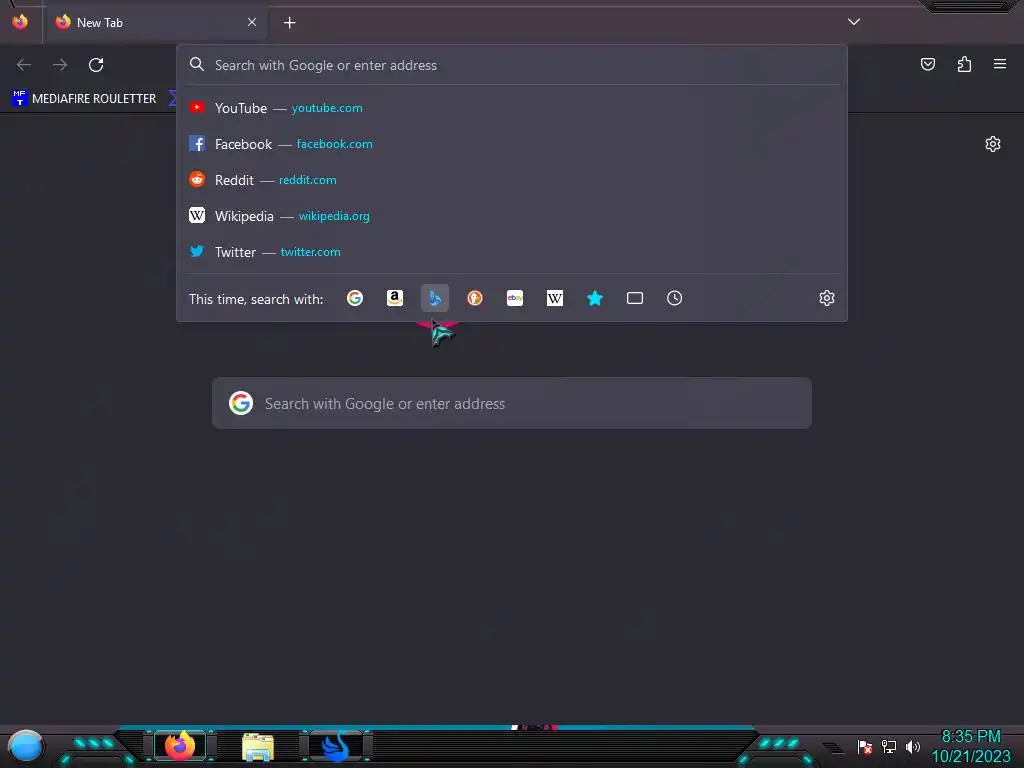
Task: Choose YouTube suggestion youtube.com
Action: point(512,108)
